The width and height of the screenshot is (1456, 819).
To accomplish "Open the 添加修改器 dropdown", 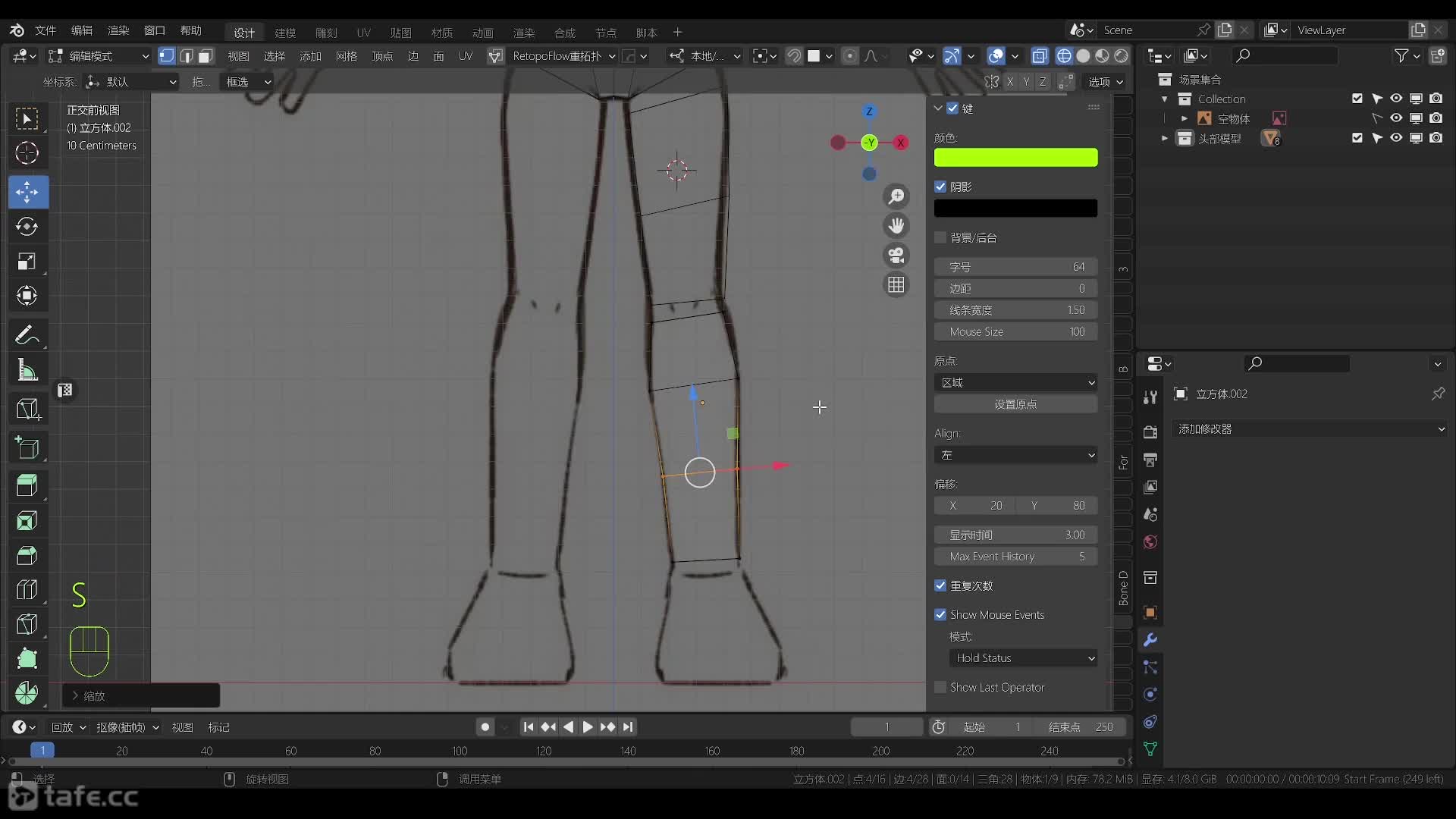I will click(x=1310, y=429).
